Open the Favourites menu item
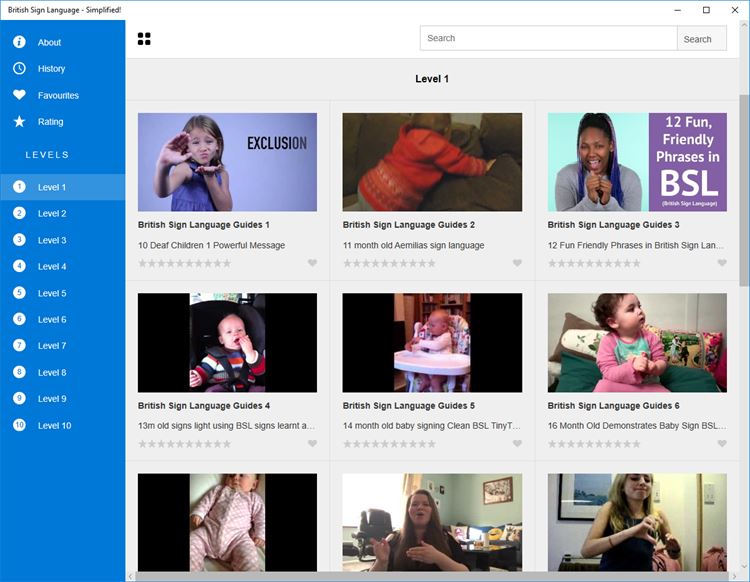Viewport: 750px width, 582px height. (x=63, y=95)
